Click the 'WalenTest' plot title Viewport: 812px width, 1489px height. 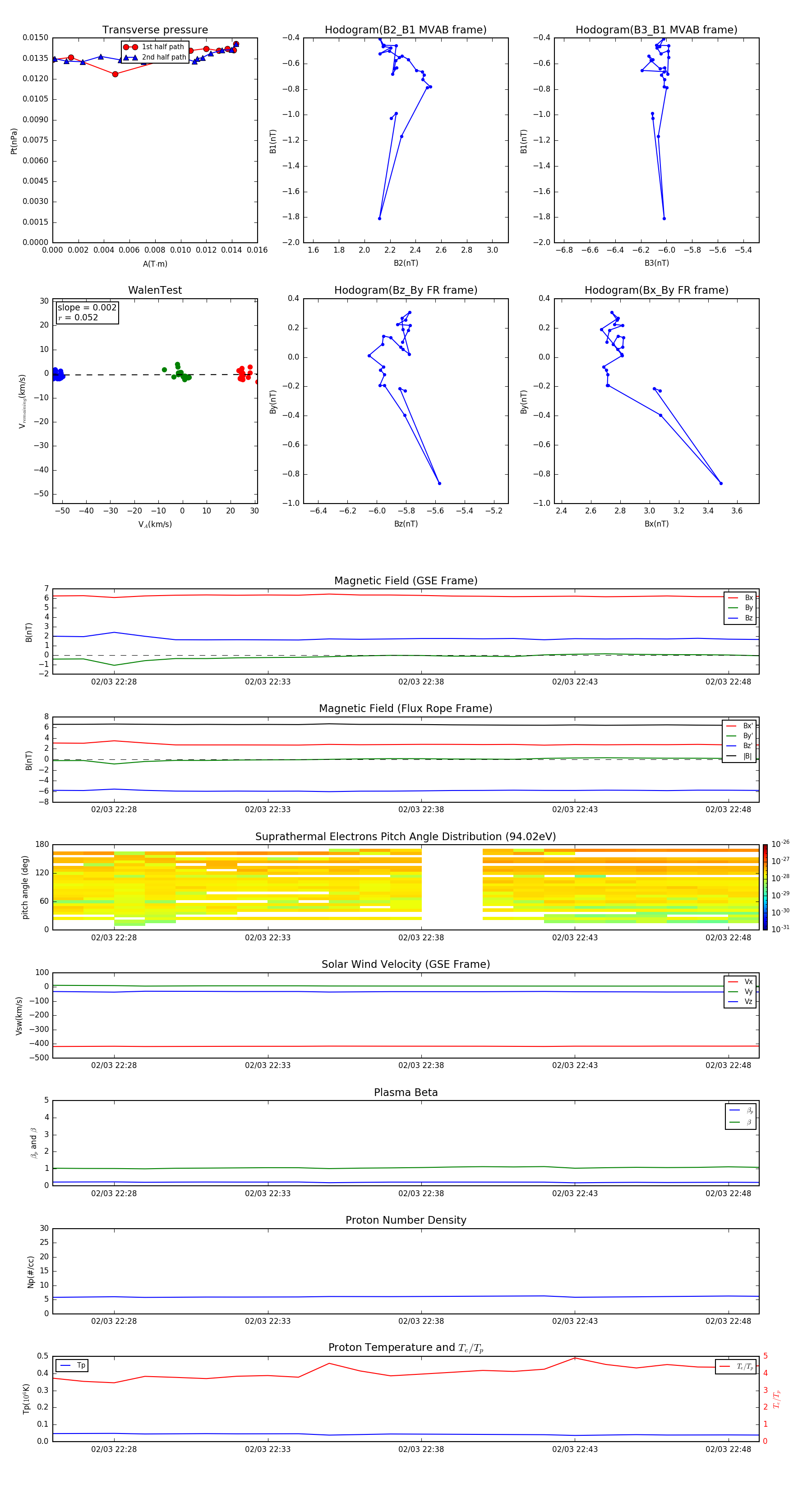[155, 290]
